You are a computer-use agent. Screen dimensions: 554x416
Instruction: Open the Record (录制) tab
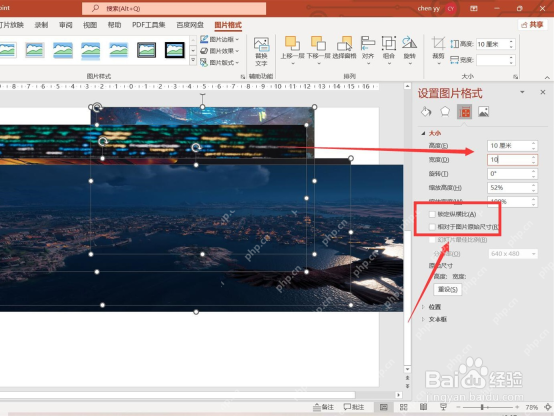pyautogui.click(x=41, y=25)
